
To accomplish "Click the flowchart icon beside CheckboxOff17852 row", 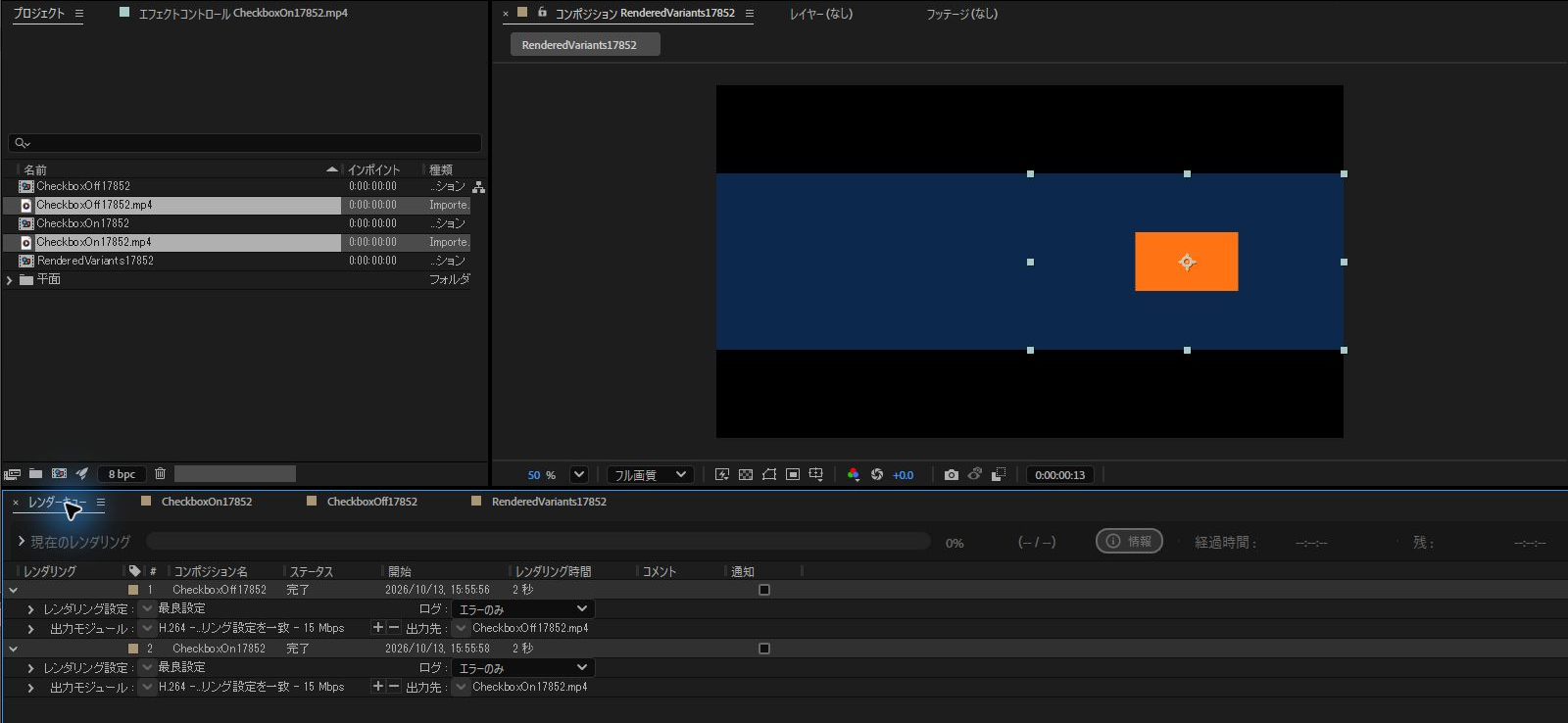I will [x=478, y=186].
